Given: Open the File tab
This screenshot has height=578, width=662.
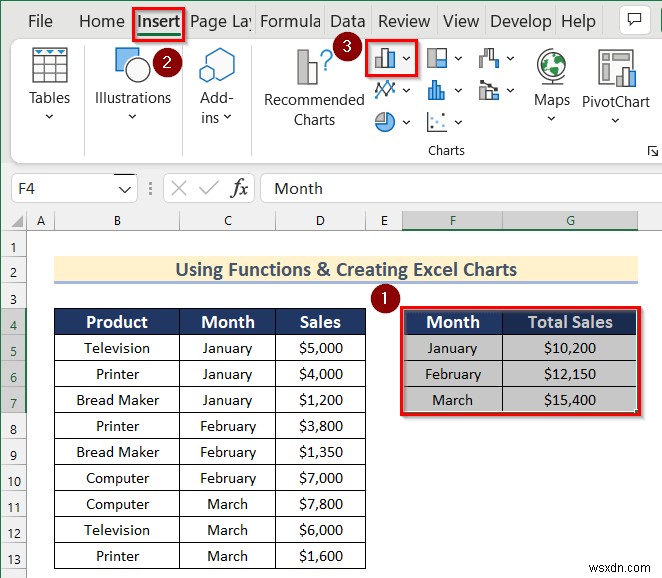Looking at the screenshot, I should [x=40, y=21].
